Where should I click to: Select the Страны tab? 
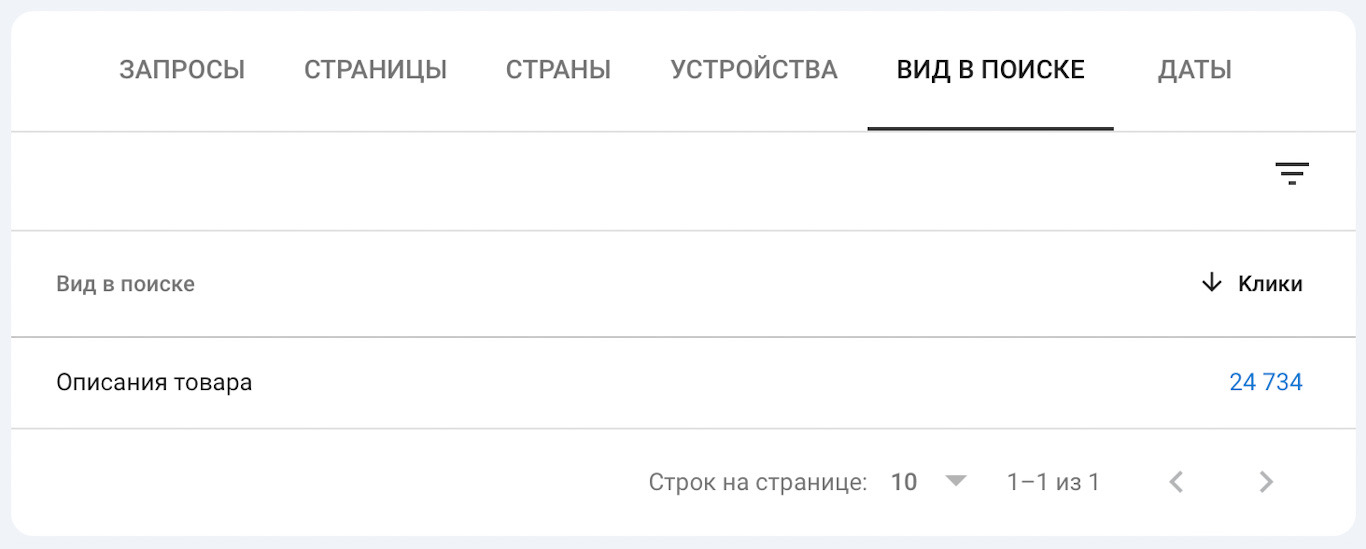click(558, 70)
